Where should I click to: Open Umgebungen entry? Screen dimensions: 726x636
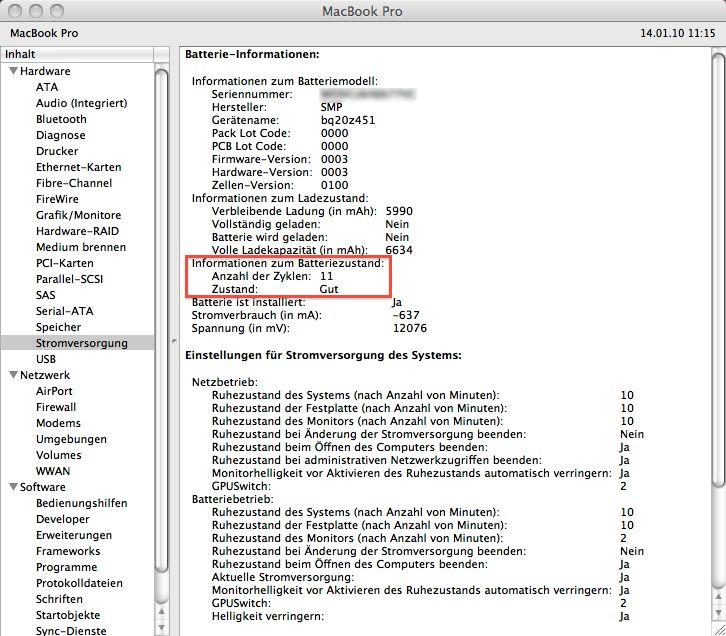pos(71,439)
